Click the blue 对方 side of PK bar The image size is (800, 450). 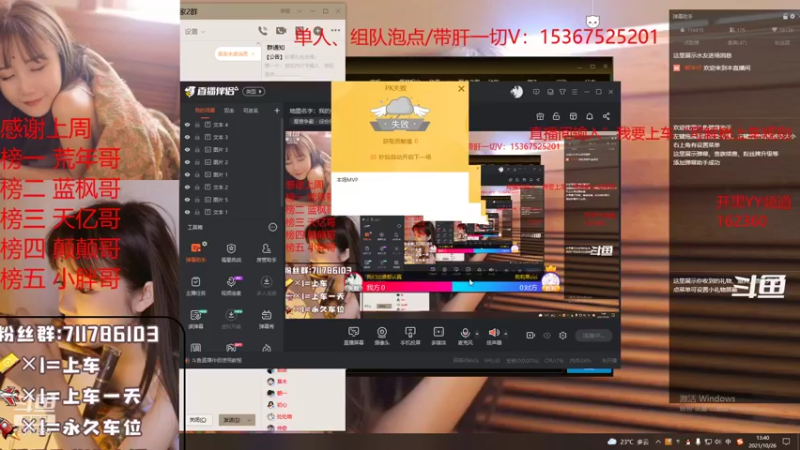tap(496, 288)
